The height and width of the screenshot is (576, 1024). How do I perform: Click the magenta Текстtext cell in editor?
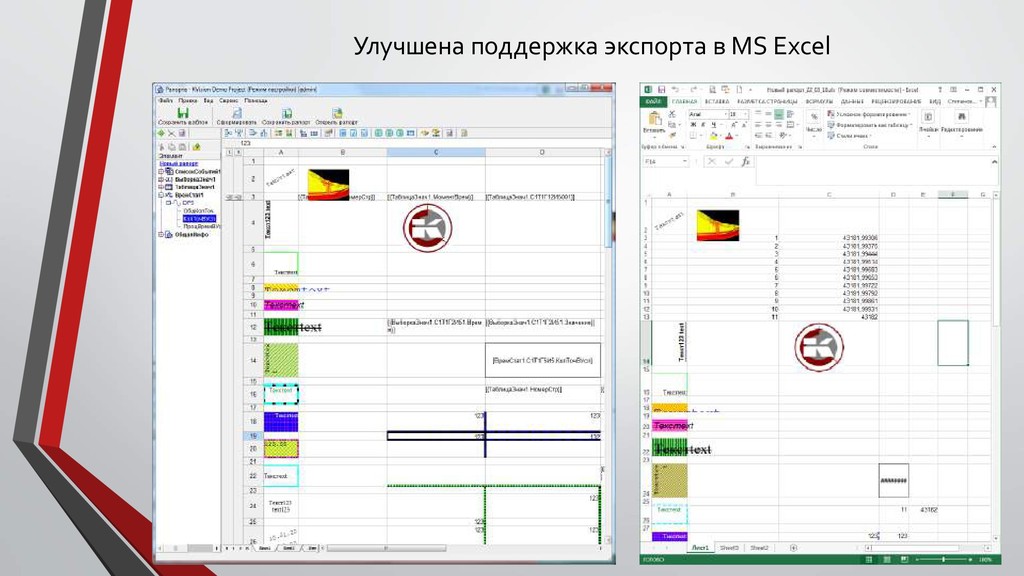(281, 305)
